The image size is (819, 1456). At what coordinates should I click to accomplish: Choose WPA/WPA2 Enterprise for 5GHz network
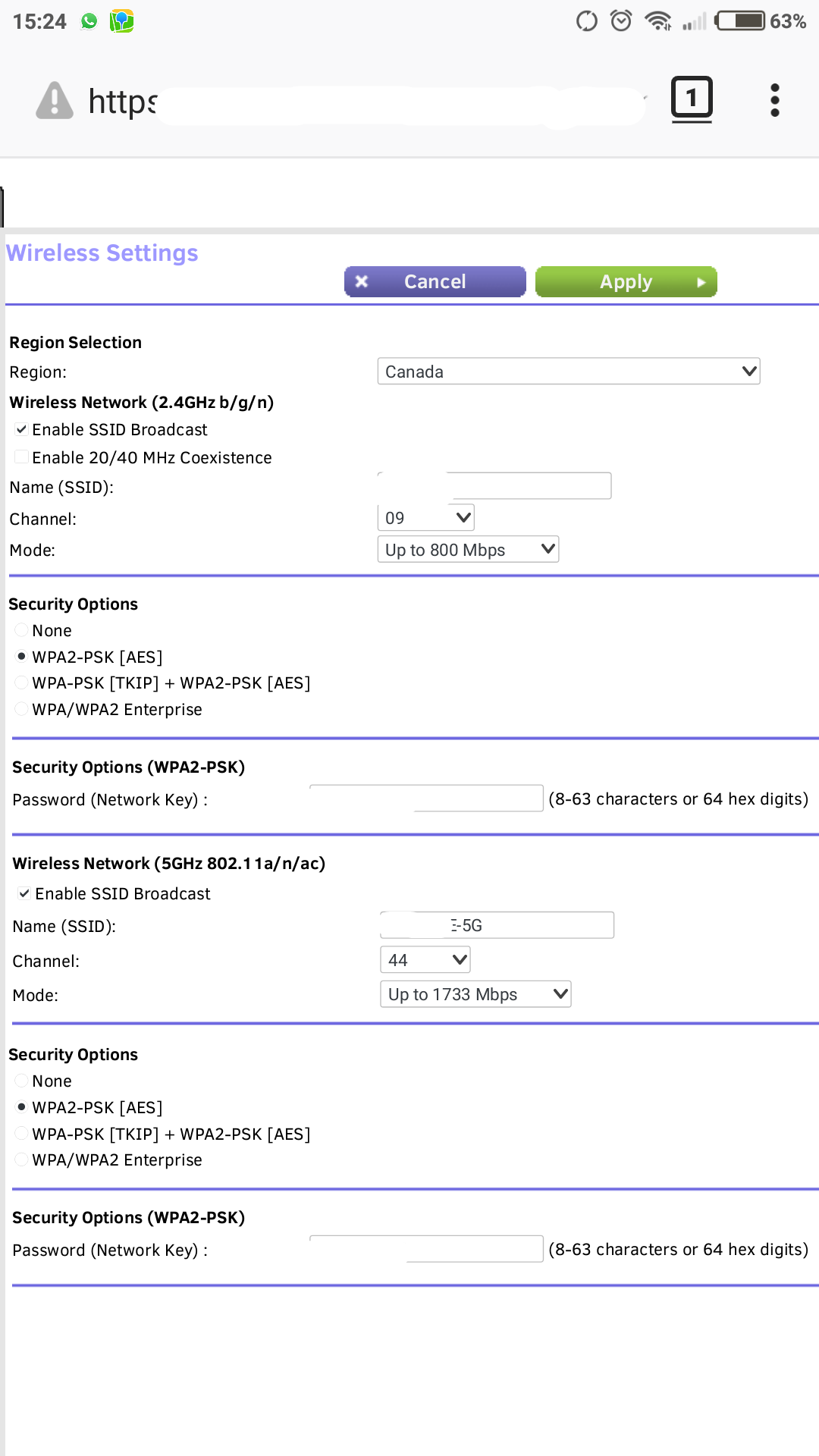(22, 1160)
